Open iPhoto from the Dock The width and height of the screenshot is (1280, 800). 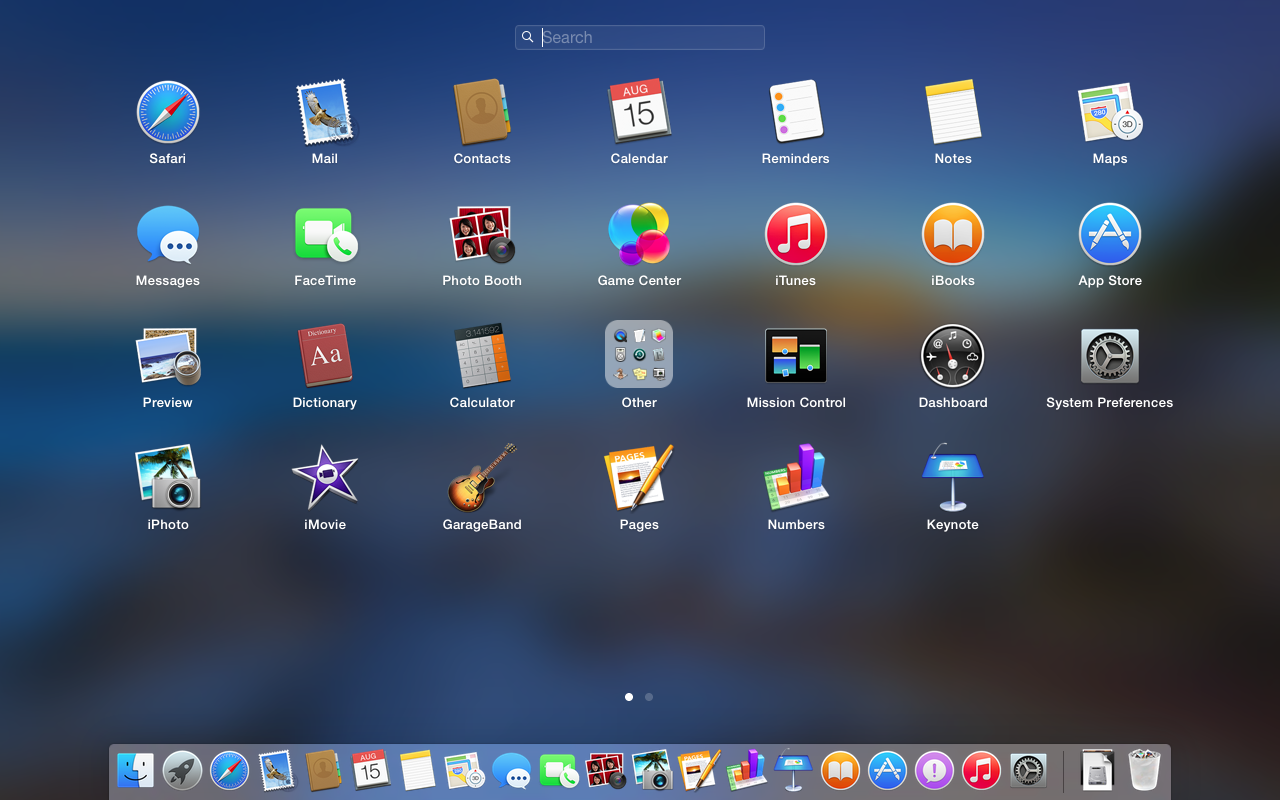[653, 771]
